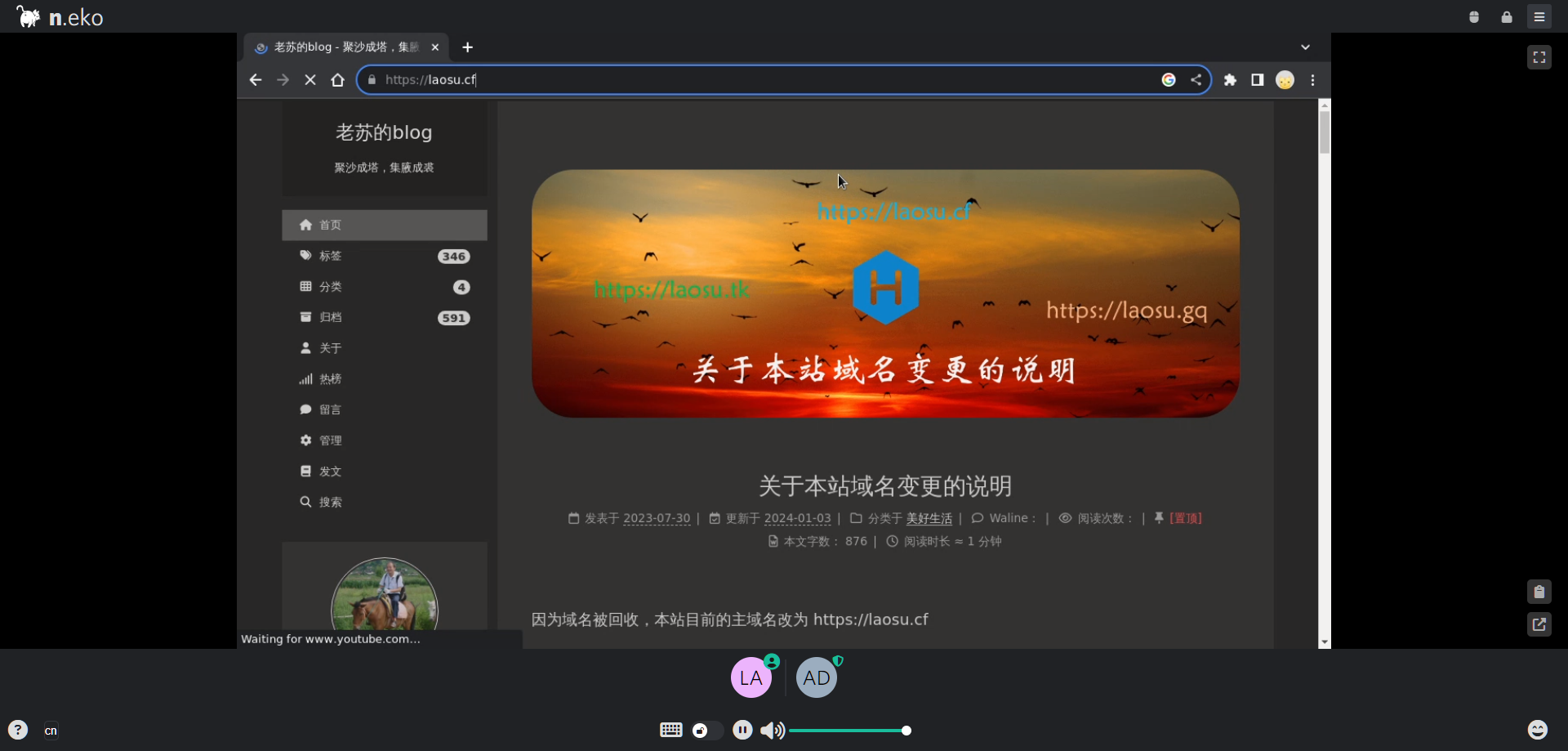Screen dimensions: 1568x751
Task: Open the tab search chevron
Action: click(x=1305, y=47)
